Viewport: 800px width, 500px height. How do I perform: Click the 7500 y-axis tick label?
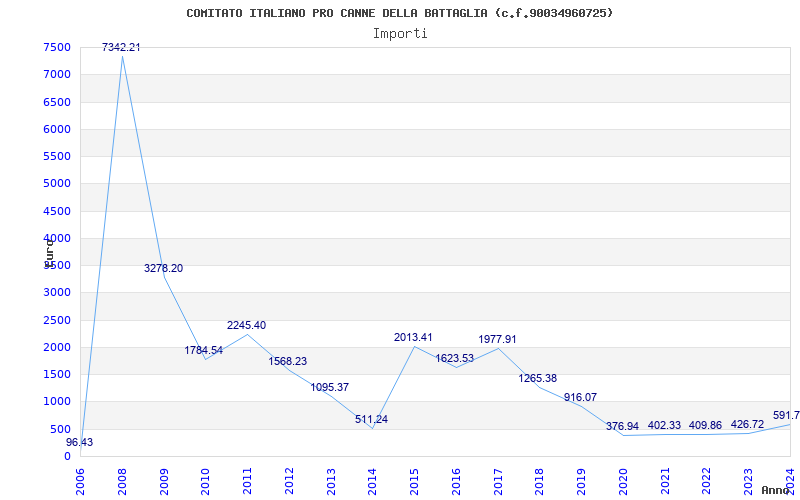pyautogui.click(x=57, y=47)
